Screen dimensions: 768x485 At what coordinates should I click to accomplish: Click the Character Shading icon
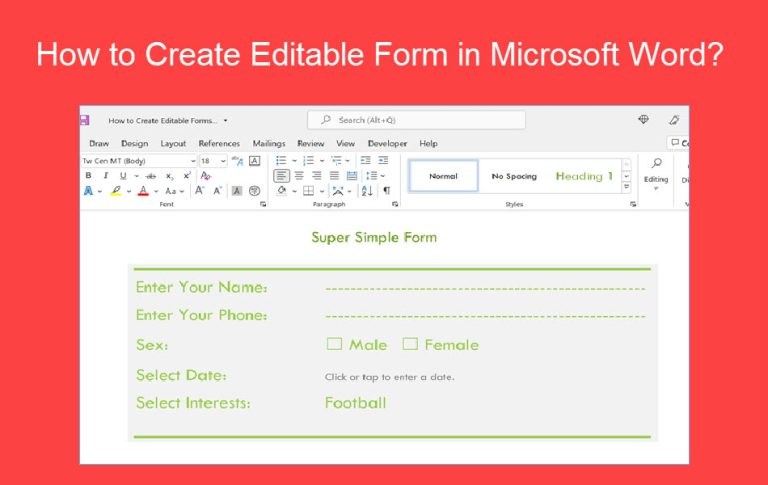pyautogui.click(x=237, y=191)
